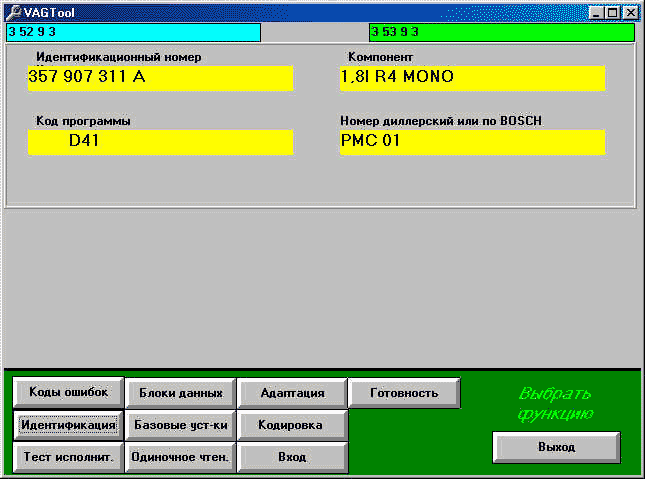The height and width of the screenshot is (479, 645).
Task: Check Готовность readiness status
Action: click(404, 393)
